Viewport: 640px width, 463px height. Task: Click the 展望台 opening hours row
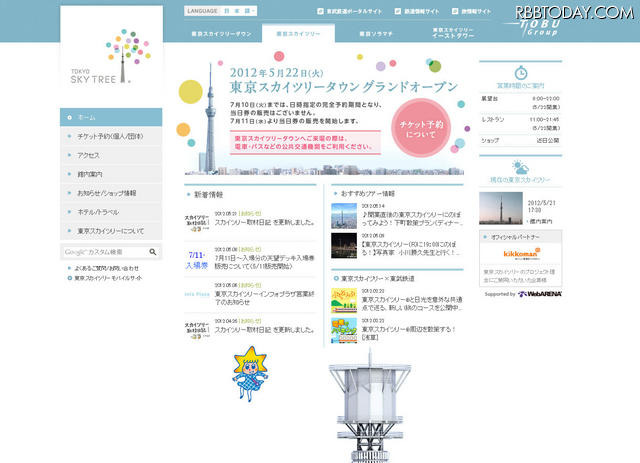click(x=520, y=103)
